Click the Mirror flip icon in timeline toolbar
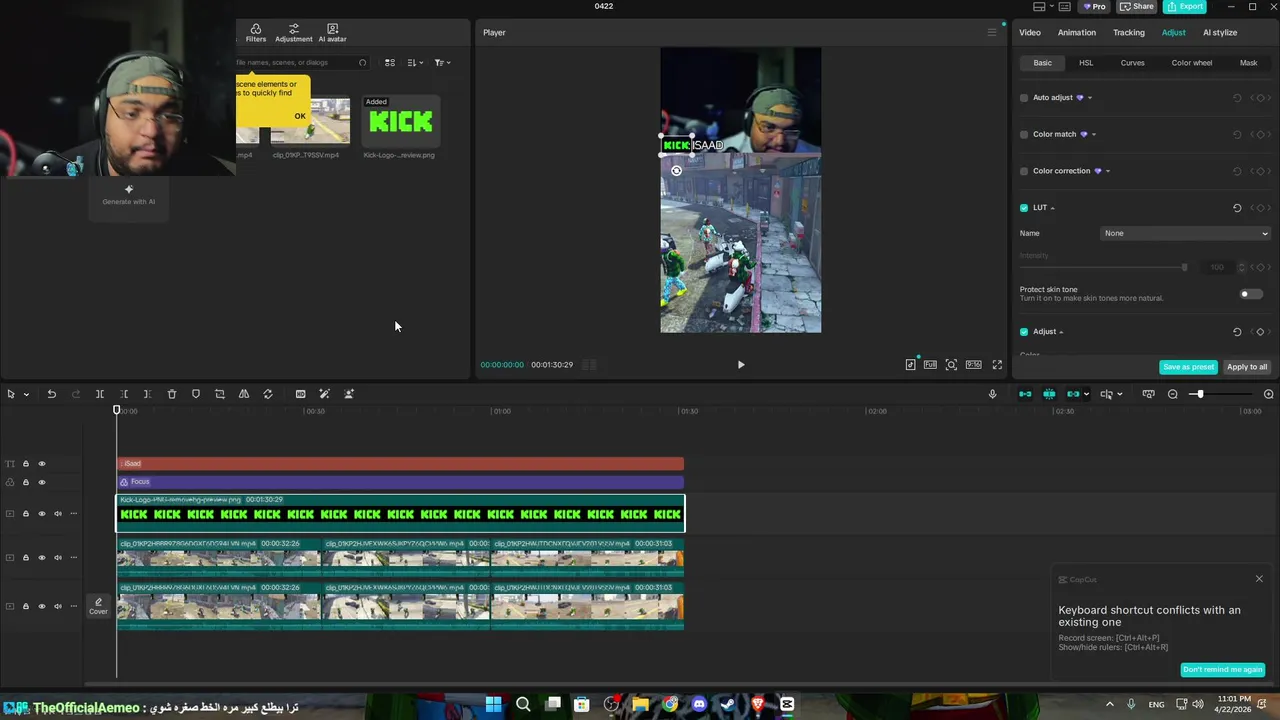 tap(244, 394)
